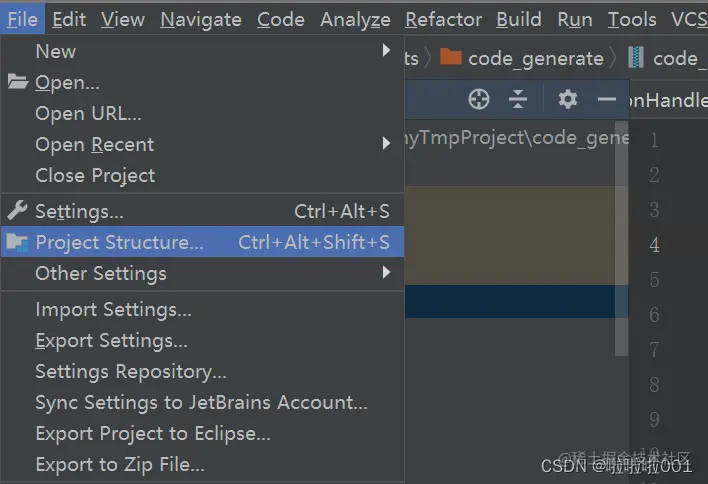This screenshot has width=708, height=484.
Task: Click the Project Structure icon
Action: 17,242
